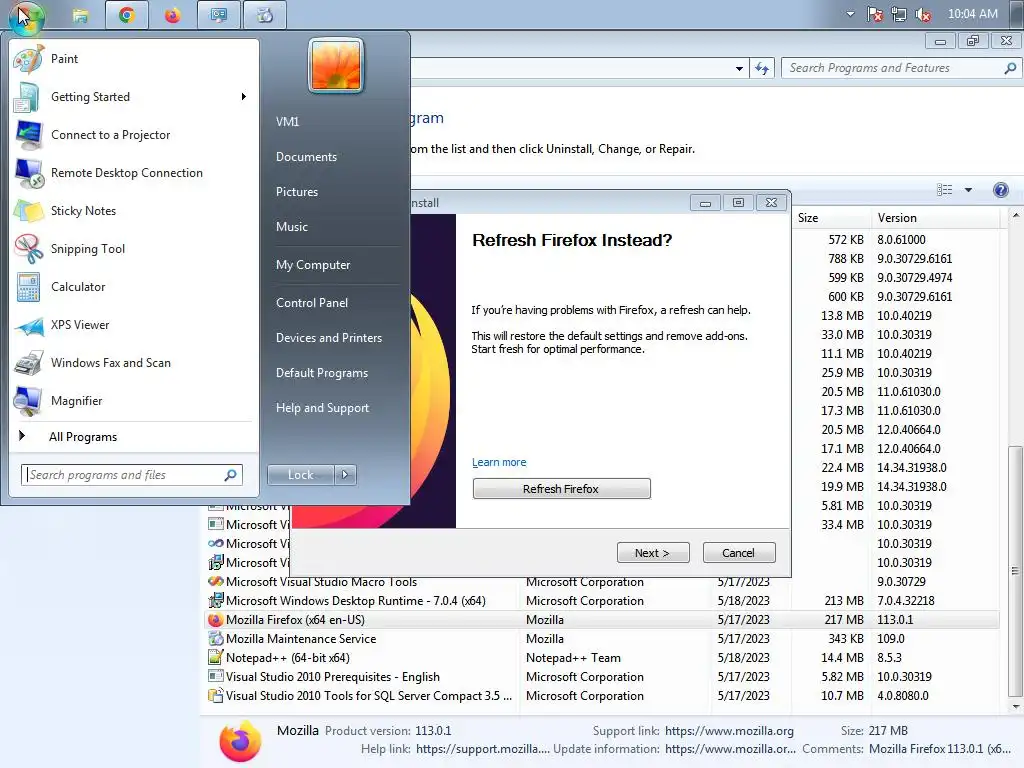Refresh the address bar location
This screenshot has width=1024, height=768.
(x=761, y=68)
